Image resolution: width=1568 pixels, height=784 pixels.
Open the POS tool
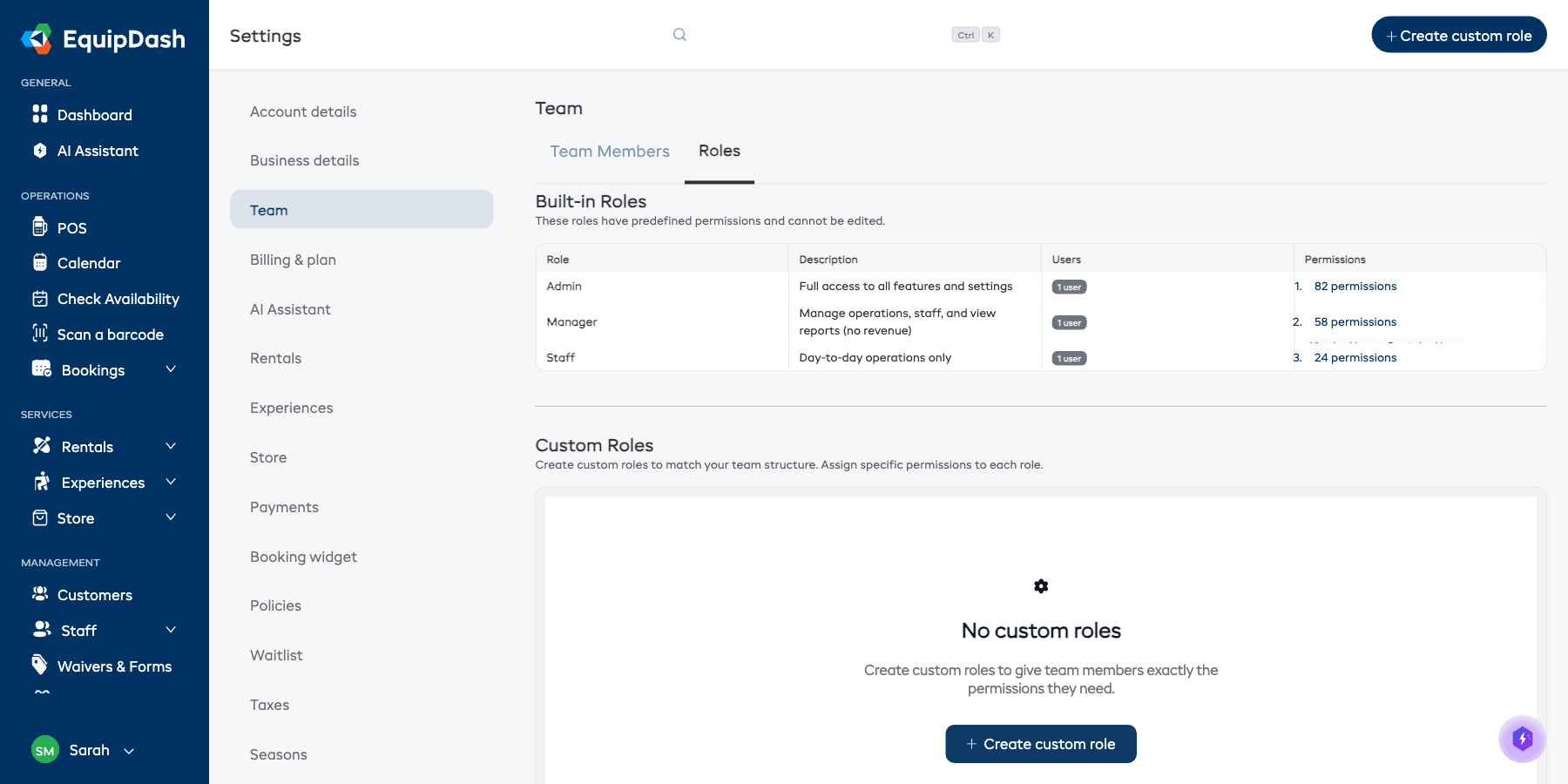(73, 227)
